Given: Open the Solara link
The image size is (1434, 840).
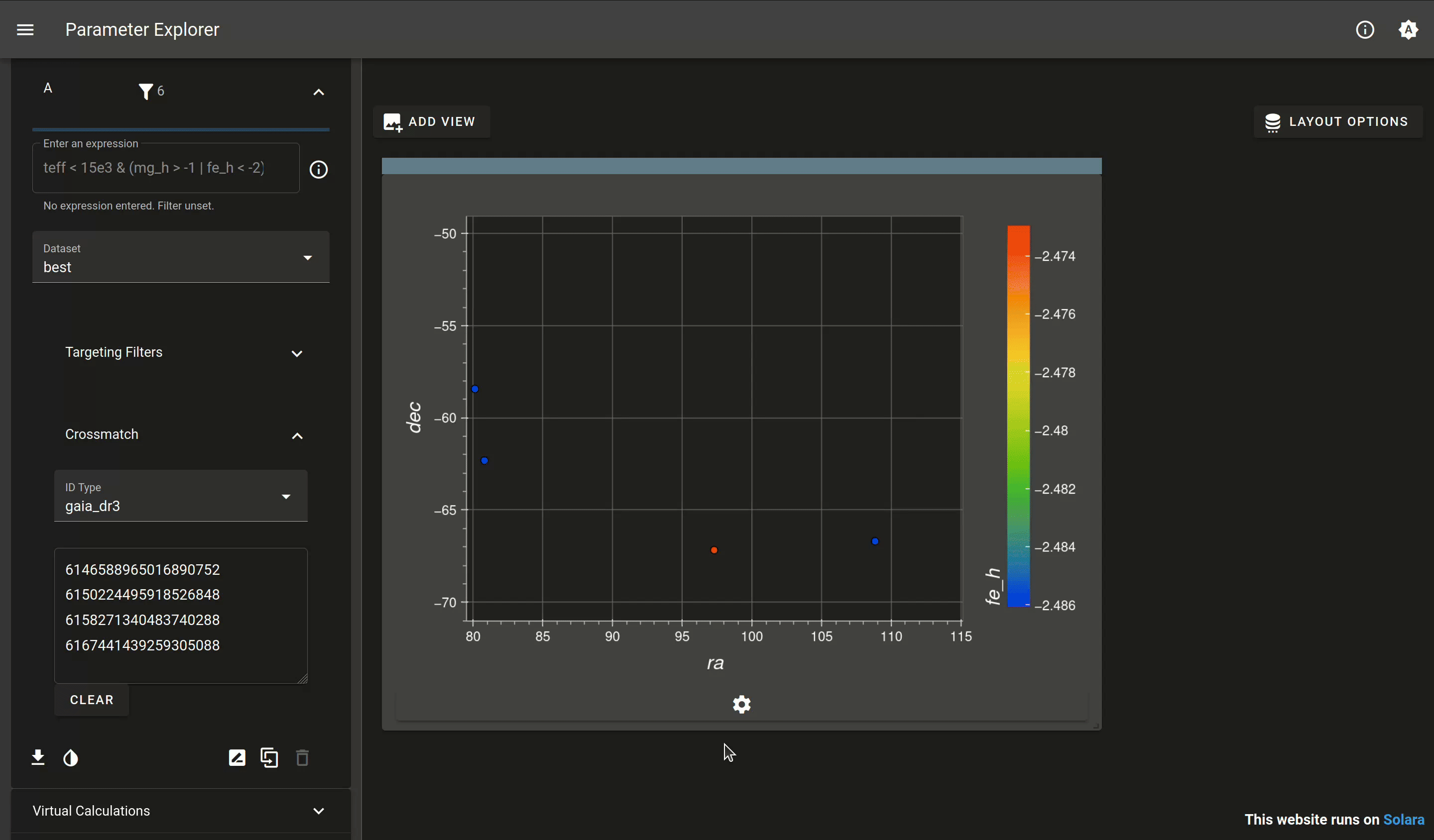Looking at the screenshot, I should point(1403,820).
